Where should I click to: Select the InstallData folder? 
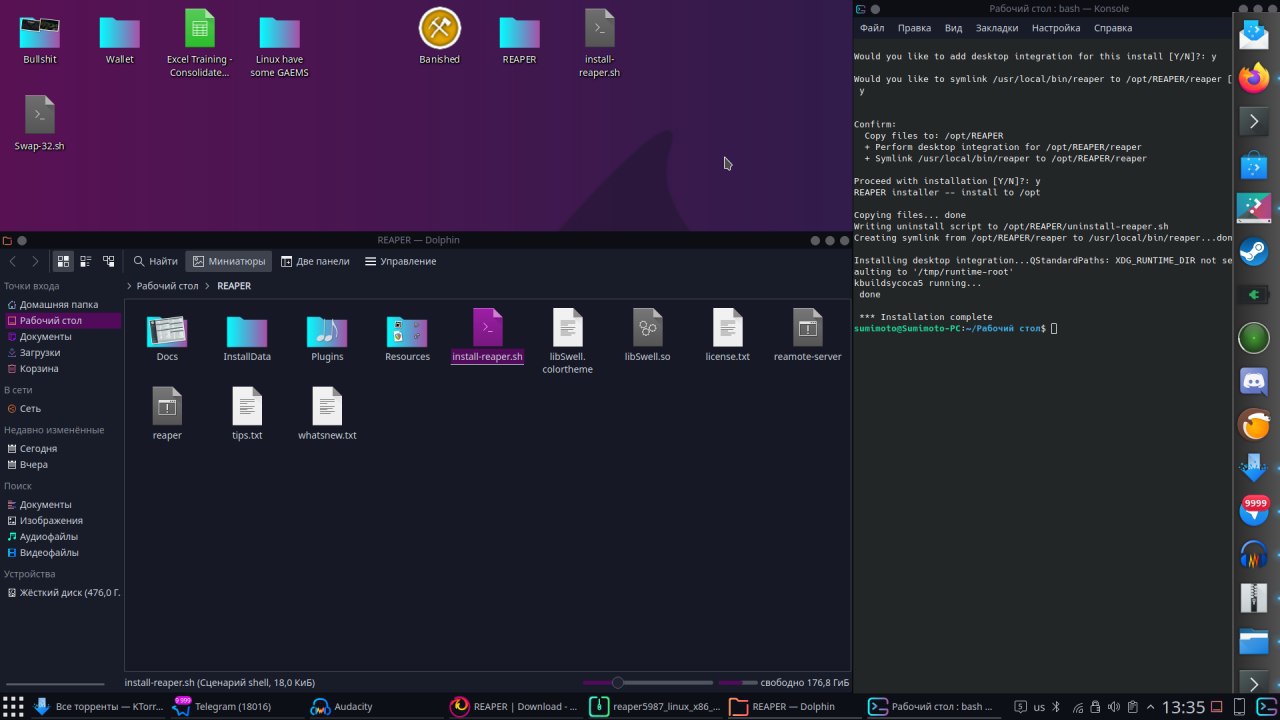tap(247, 337)
